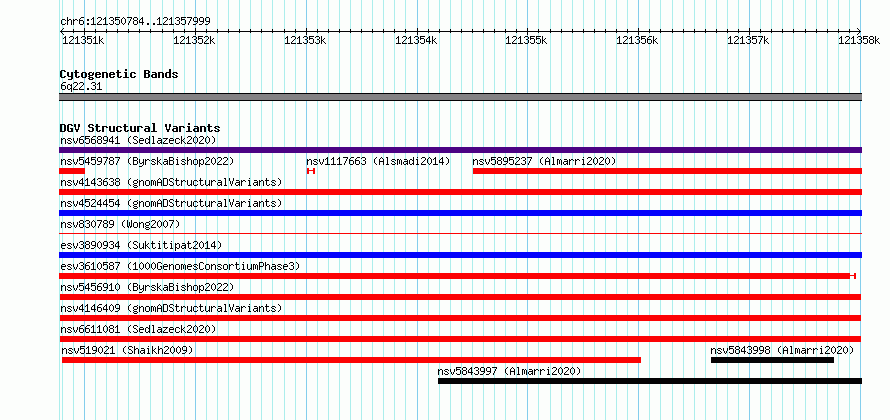Click the short red nsv5459787 bar
The height and width of the screenshot is (420, 890).
[72, 171]
